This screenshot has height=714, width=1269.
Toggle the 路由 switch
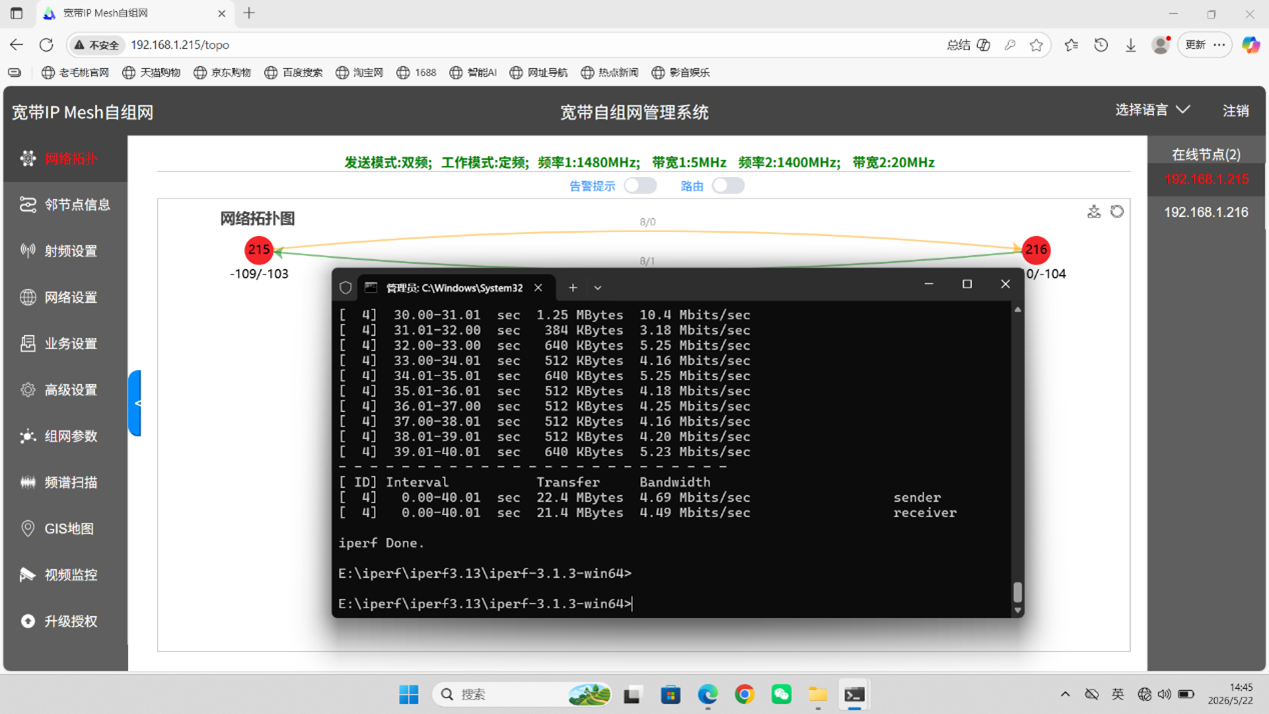(728, 186)
